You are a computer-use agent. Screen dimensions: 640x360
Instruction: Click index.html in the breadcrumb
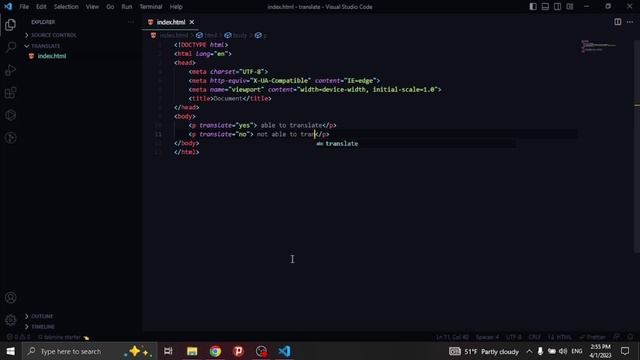click(x=173, y=36)
